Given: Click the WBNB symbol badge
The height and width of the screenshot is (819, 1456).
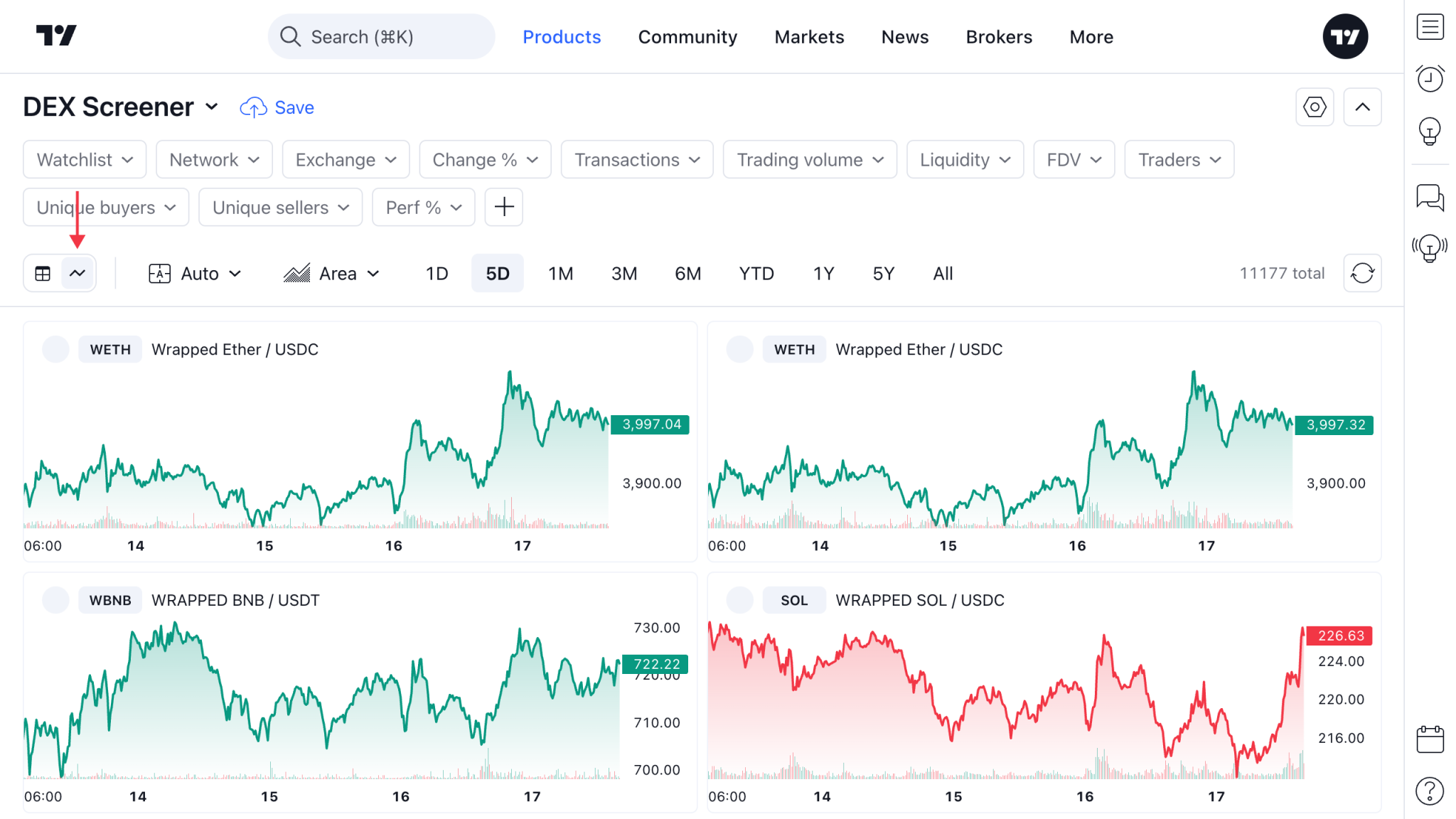Looking at the screenshot, I should click(x=110, y=600).
